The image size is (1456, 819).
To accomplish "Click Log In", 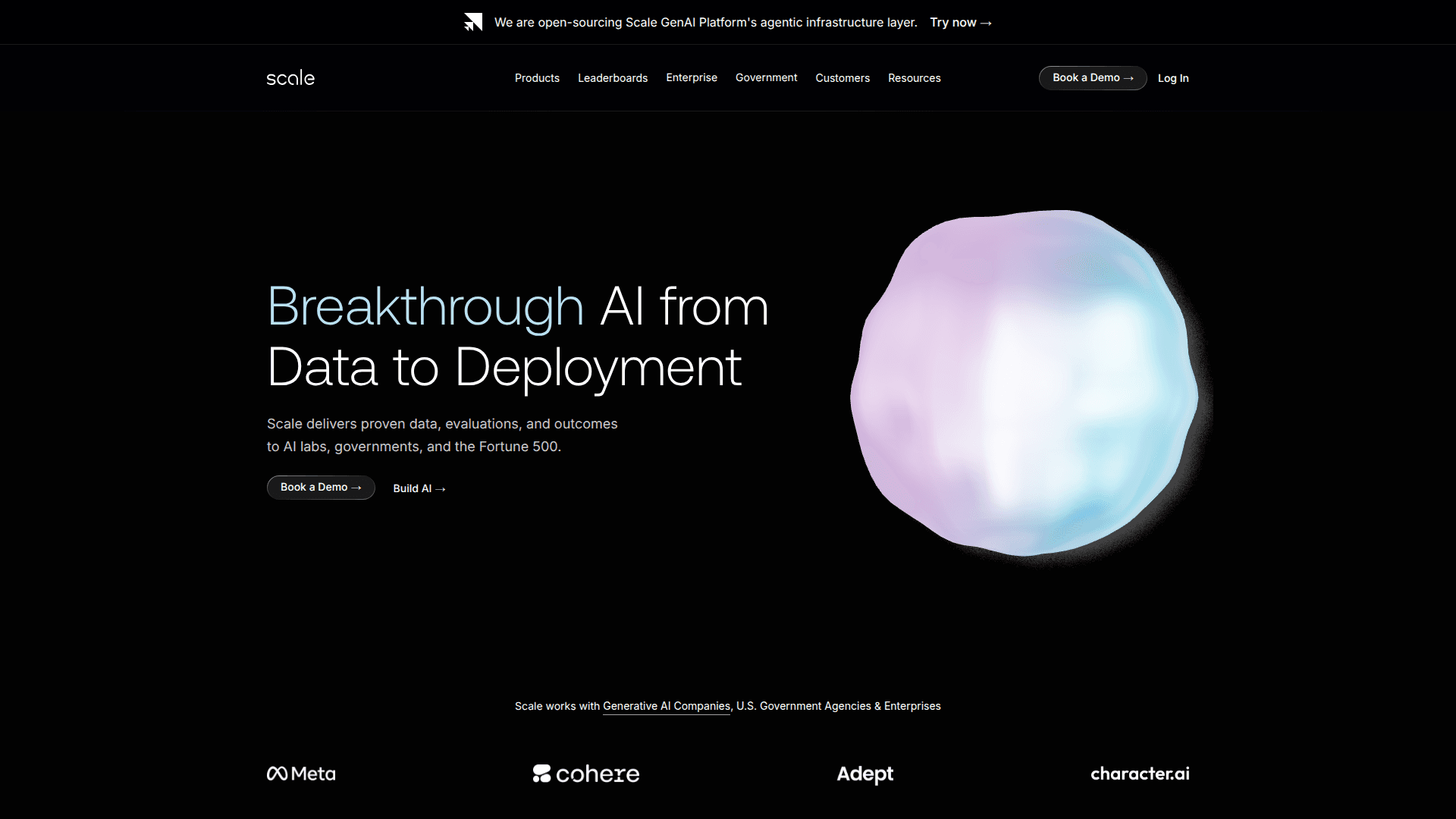I will coord(1173,78).
